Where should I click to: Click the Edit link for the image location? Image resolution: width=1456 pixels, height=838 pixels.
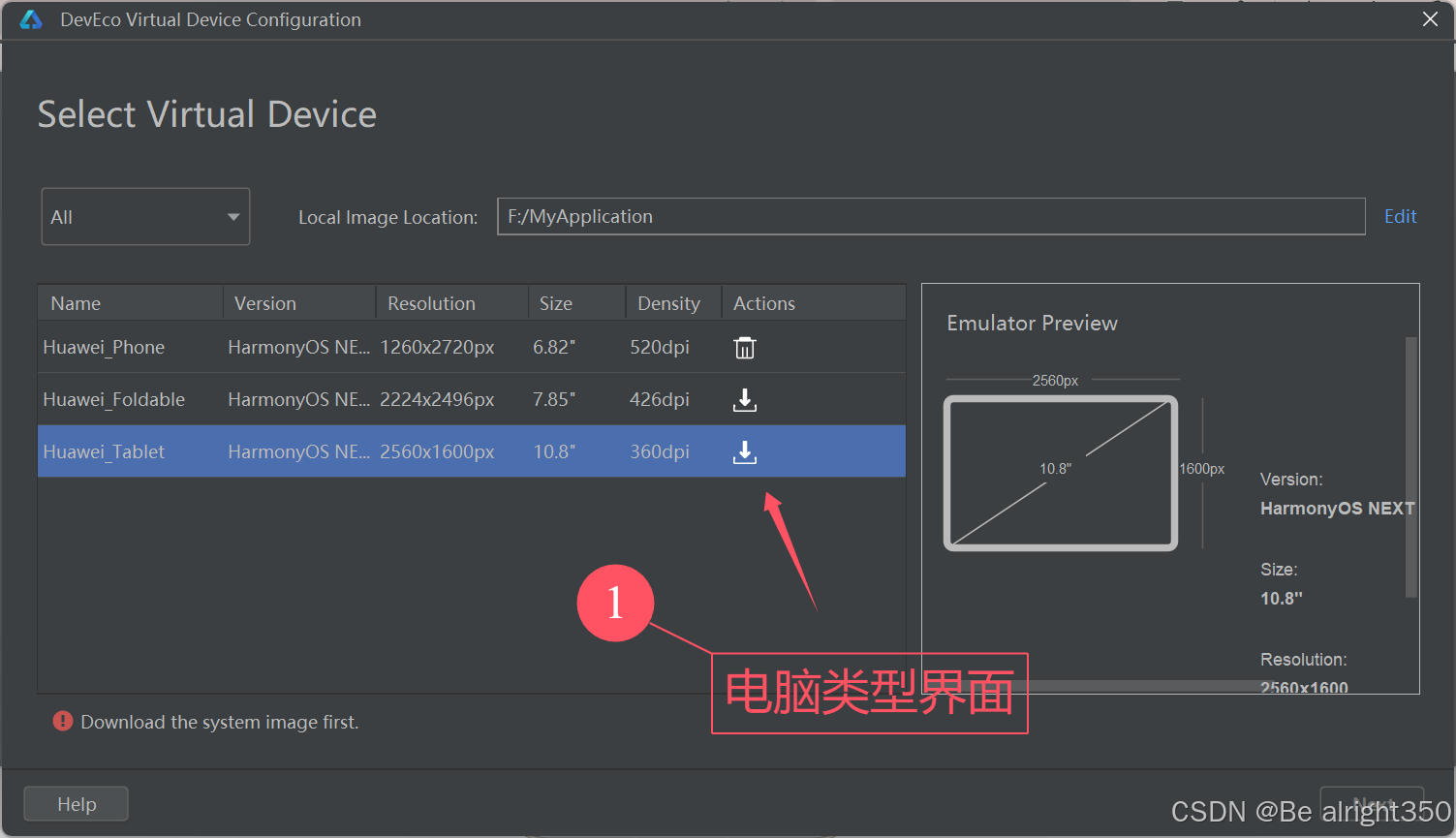(x=1400, y=216)
